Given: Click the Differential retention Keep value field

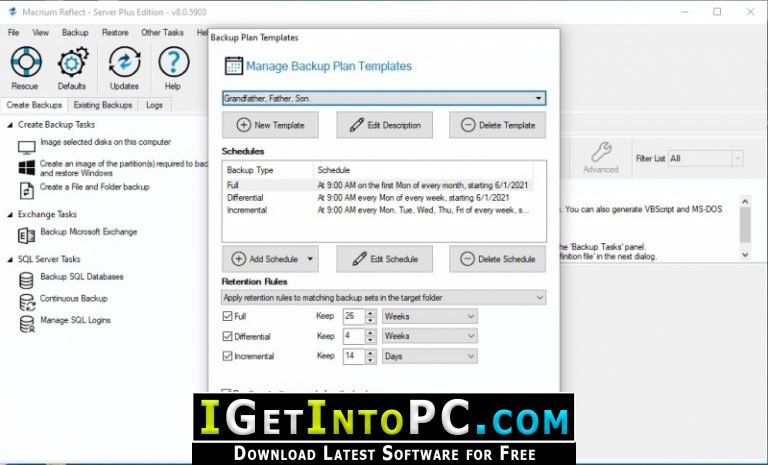Looking at the screenshot, I should pyautogui.click(x=354, y=336).
